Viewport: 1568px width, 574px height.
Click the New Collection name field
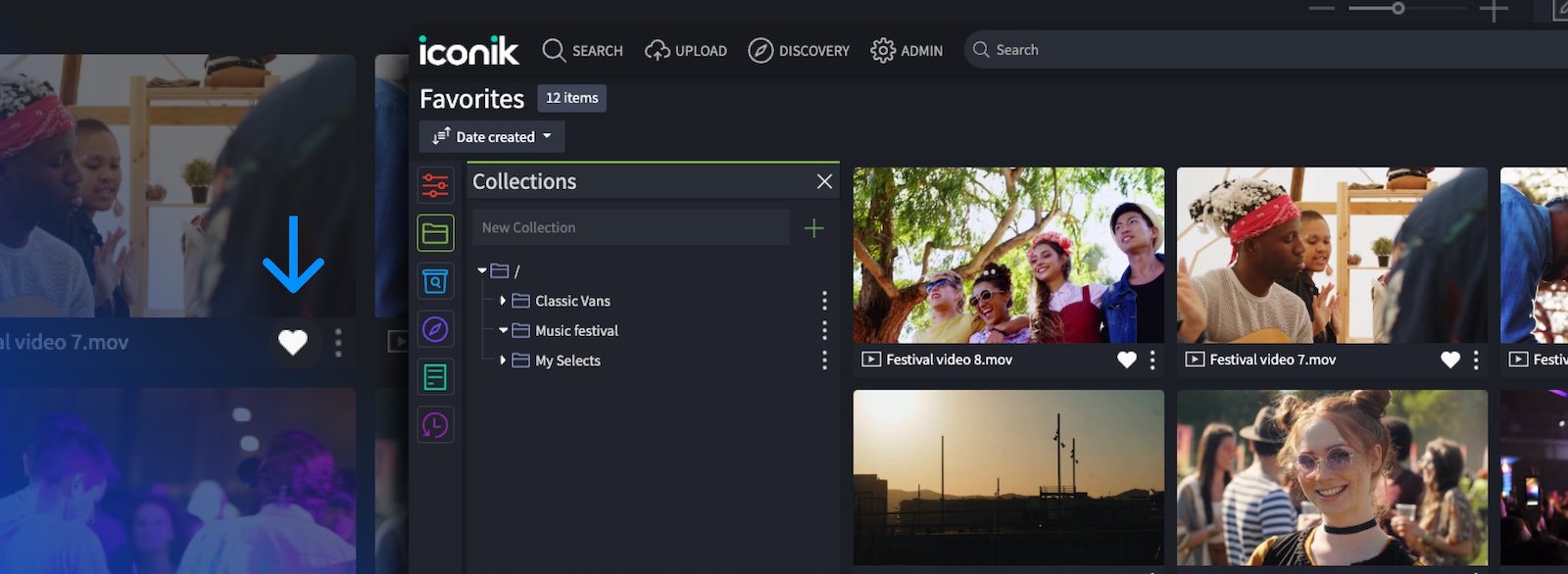coord(630,227)
